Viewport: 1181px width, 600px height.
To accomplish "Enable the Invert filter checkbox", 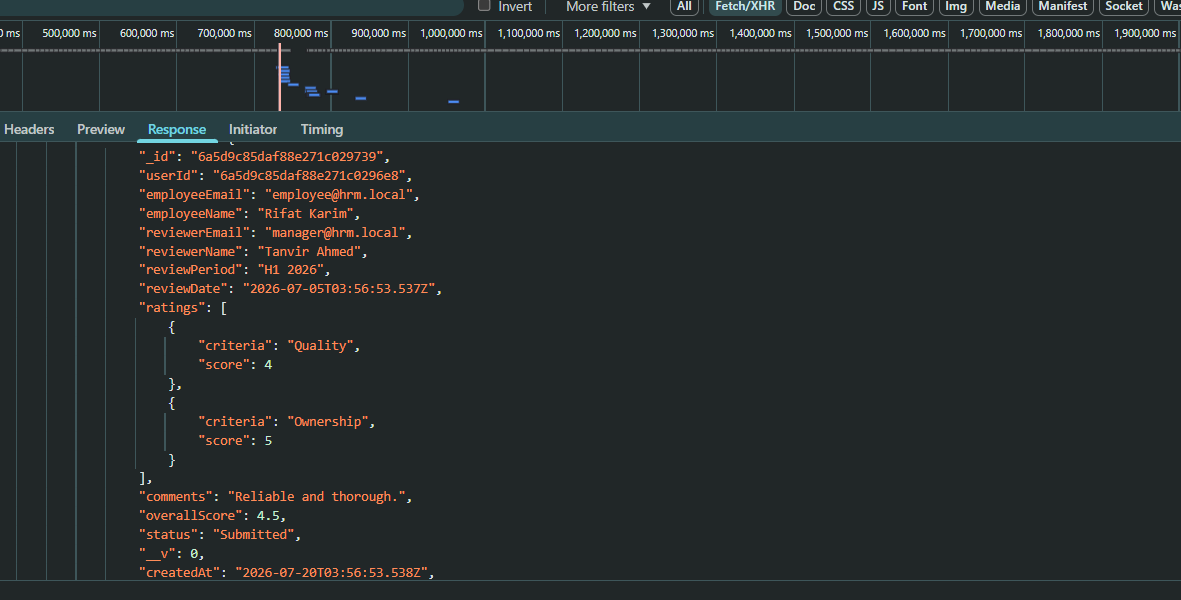I will tap(484, 5).
